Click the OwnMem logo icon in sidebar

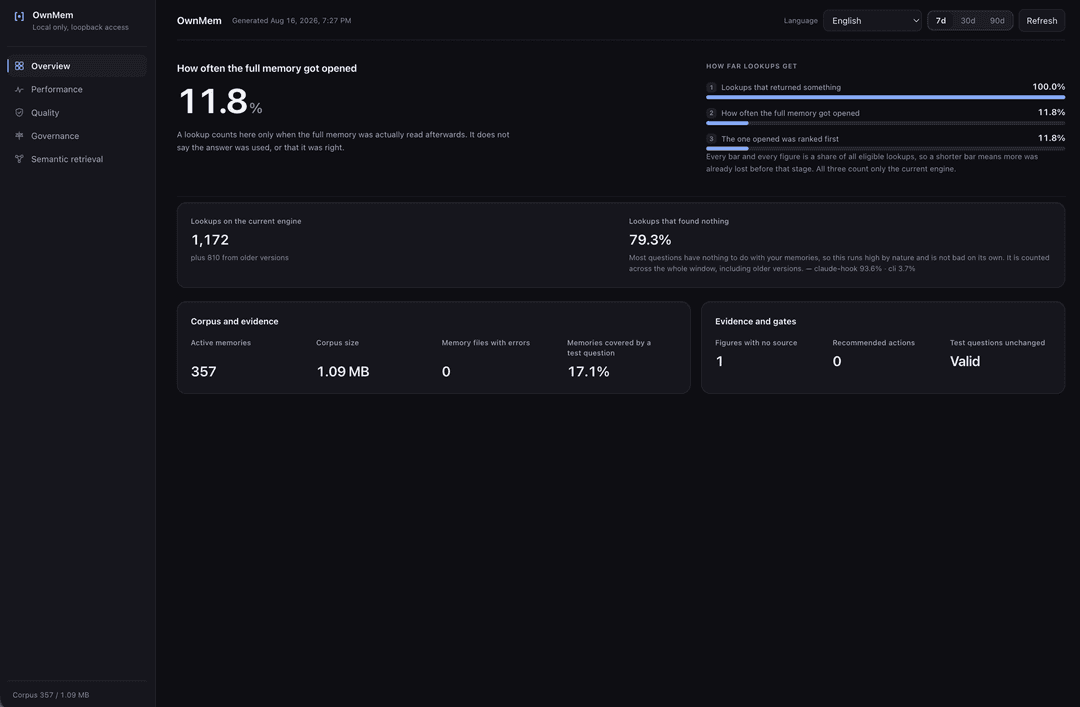[19, 16]
